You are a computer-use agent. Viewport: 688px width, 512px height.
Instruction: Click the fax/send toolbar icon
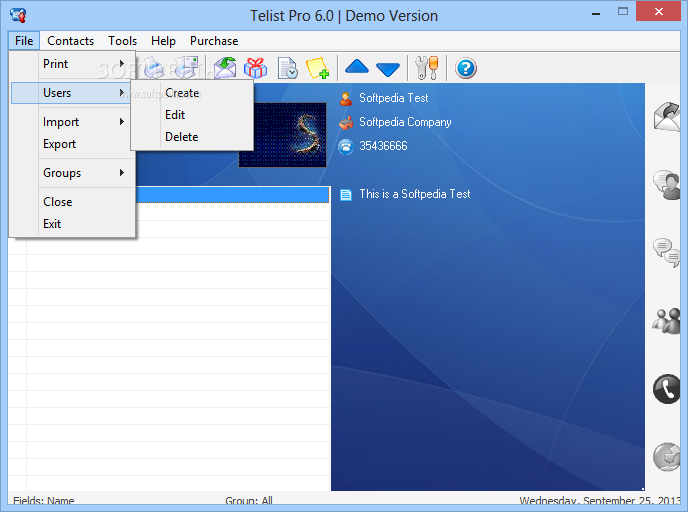point(187,67)
